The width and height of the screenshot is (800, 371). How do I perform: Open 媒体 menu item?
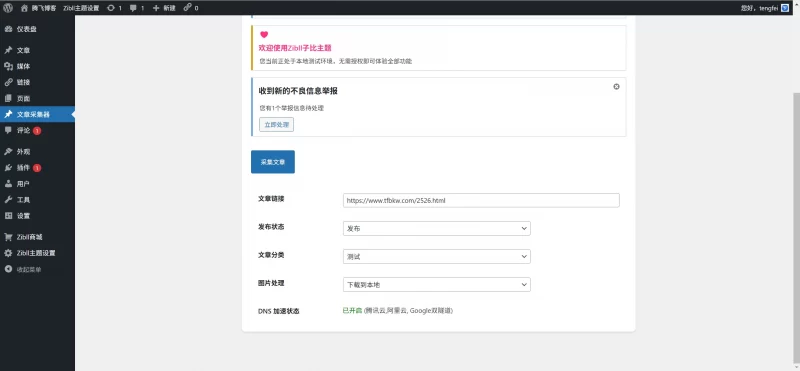click(x=37, y=66)
